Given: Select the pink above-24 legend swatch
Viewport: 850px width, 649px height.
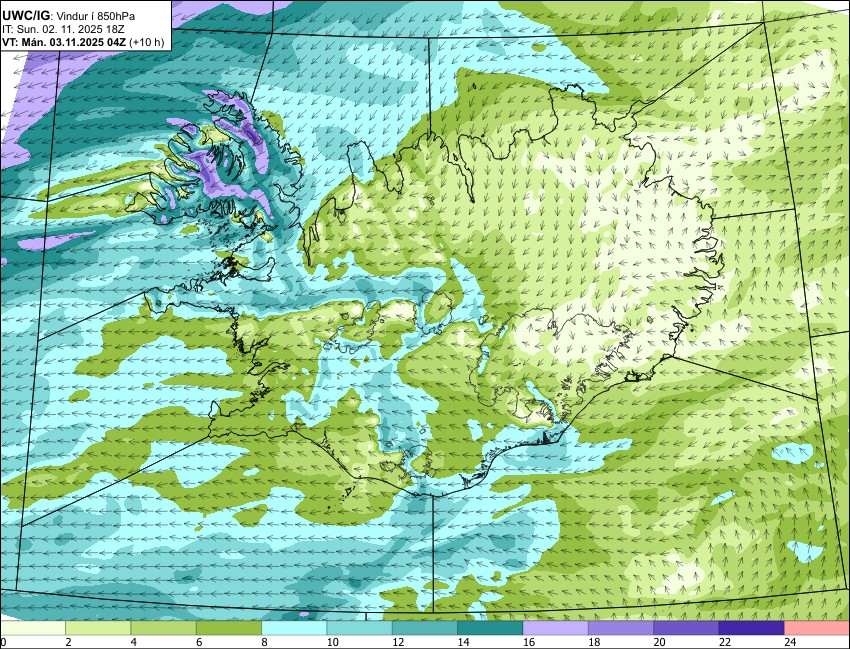Looking at the screenshot, I should 817,628.
